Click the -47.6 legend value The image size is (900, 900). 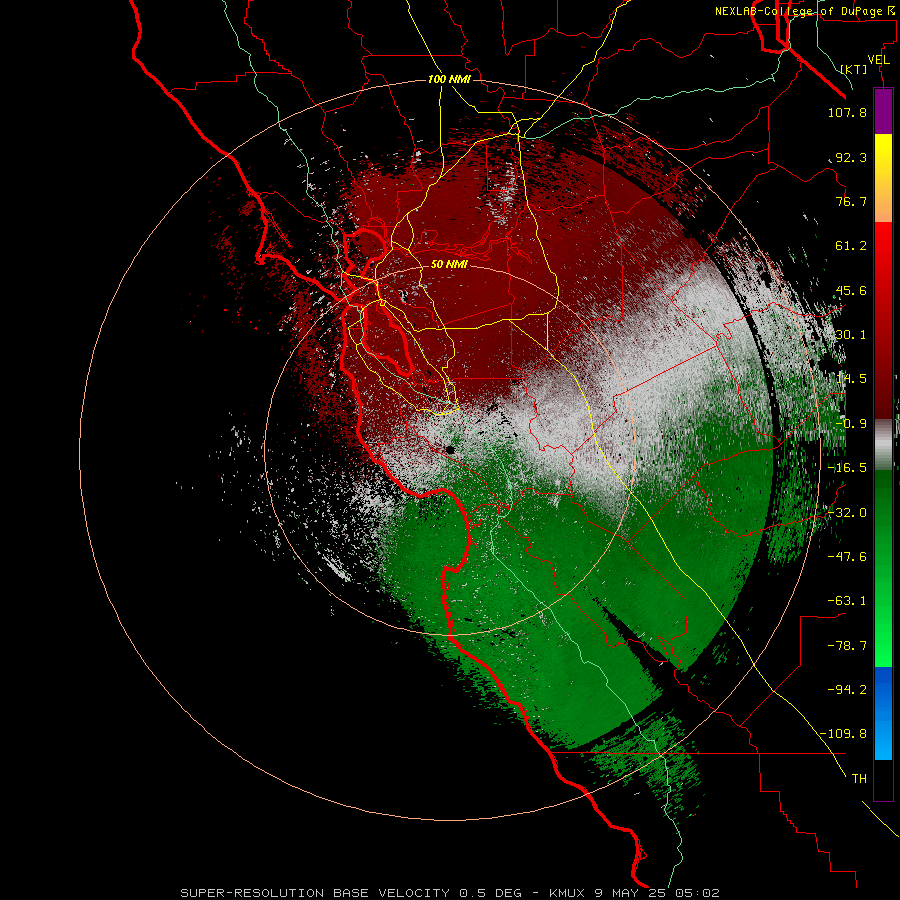(847, 557)
